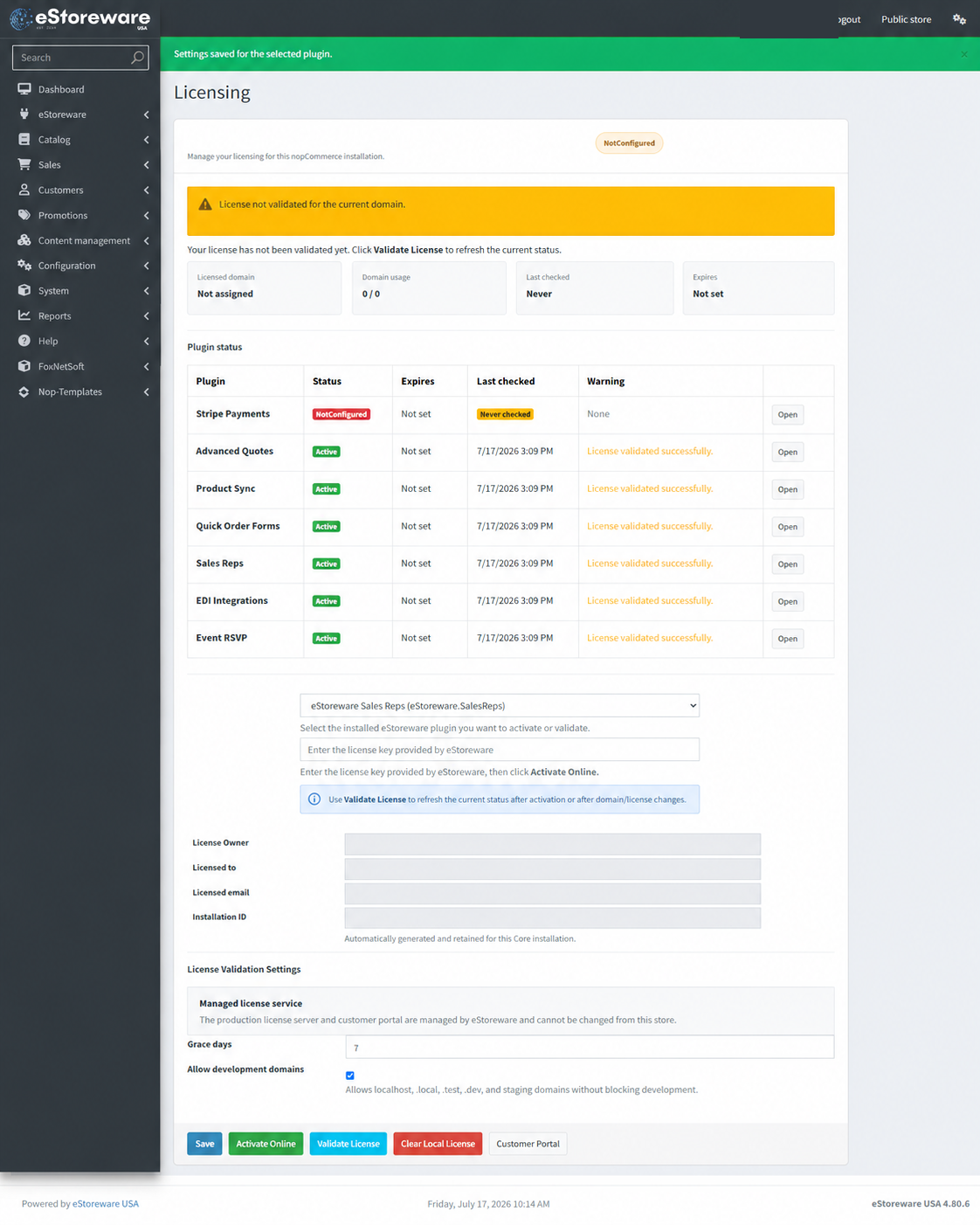This screenshot has height=1225, width=980.
Task: Click the Customers person icon
Action: [x=24, y=190]
